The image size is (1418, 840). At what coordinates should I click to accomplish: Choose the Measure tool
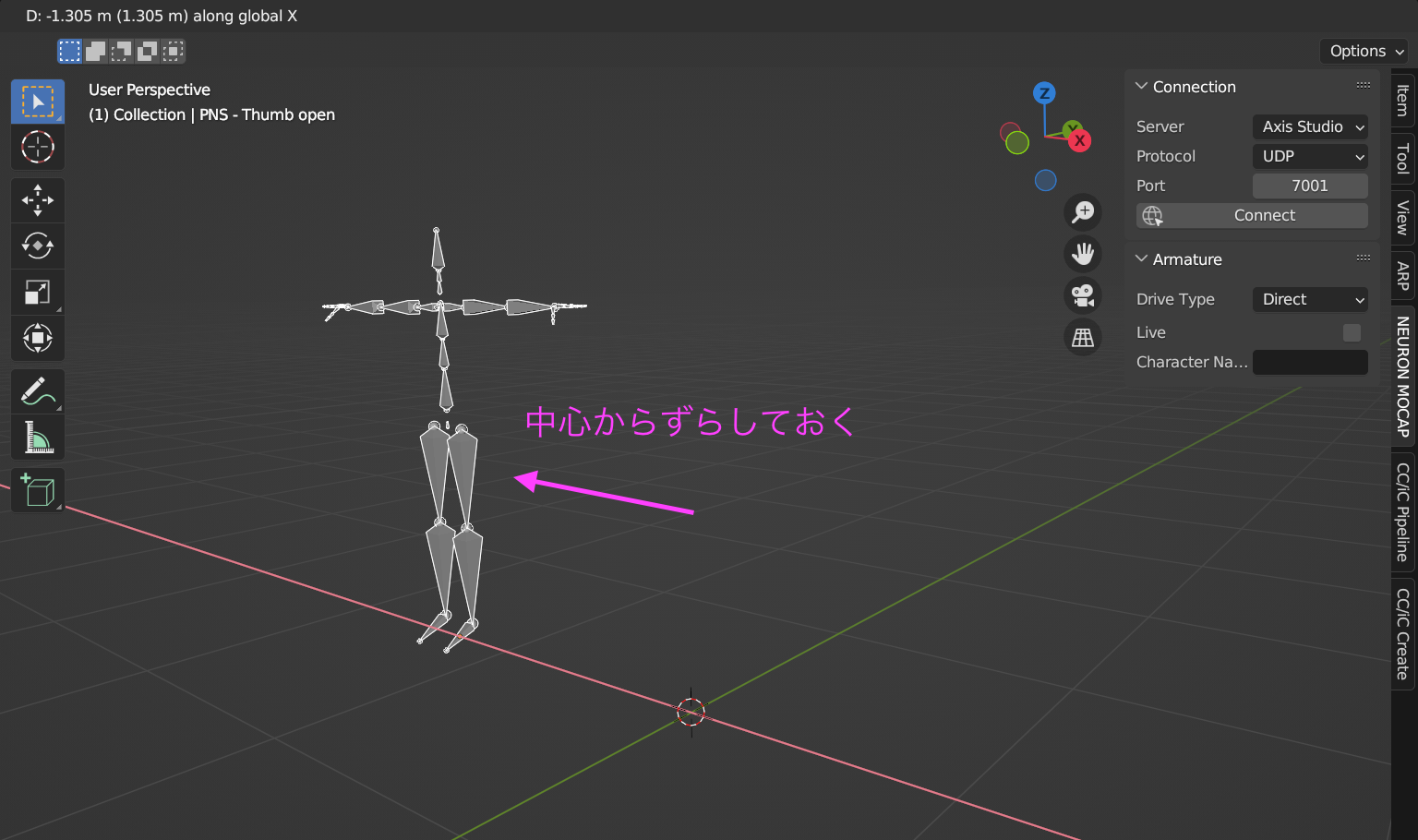coord(38,437)
